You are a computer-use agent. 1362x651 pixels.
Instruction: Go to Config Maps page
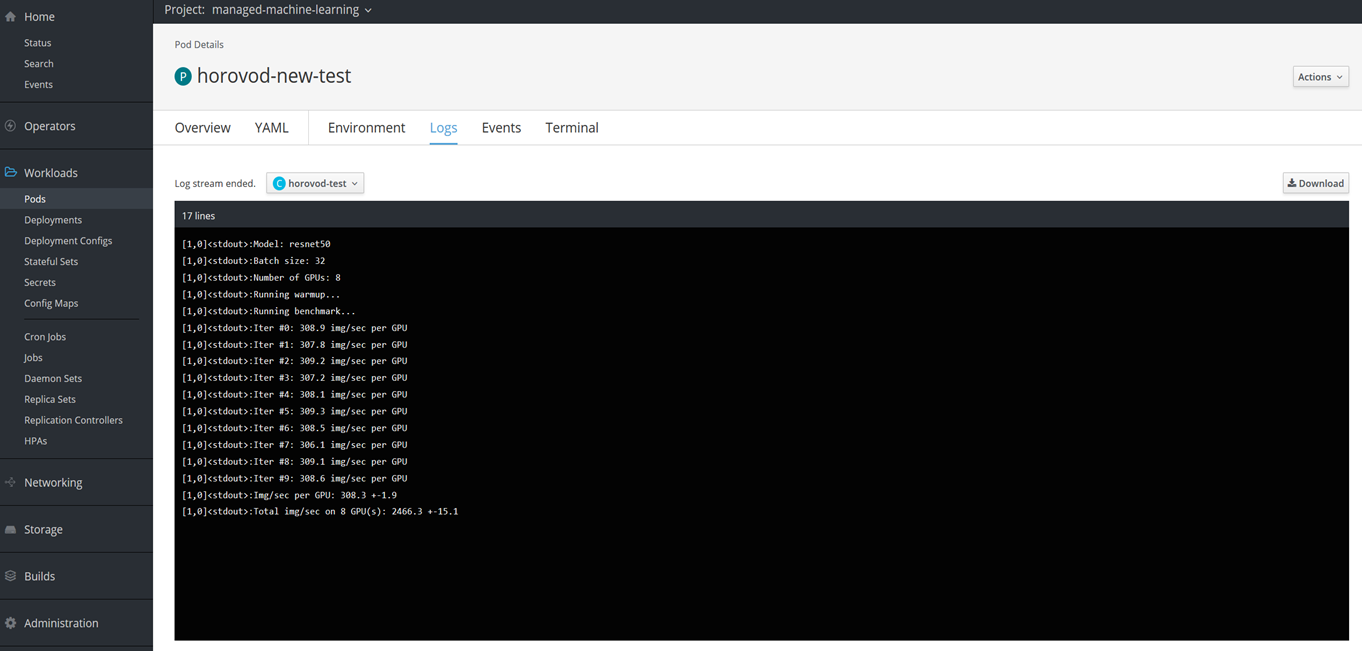[x=51, y=303]
